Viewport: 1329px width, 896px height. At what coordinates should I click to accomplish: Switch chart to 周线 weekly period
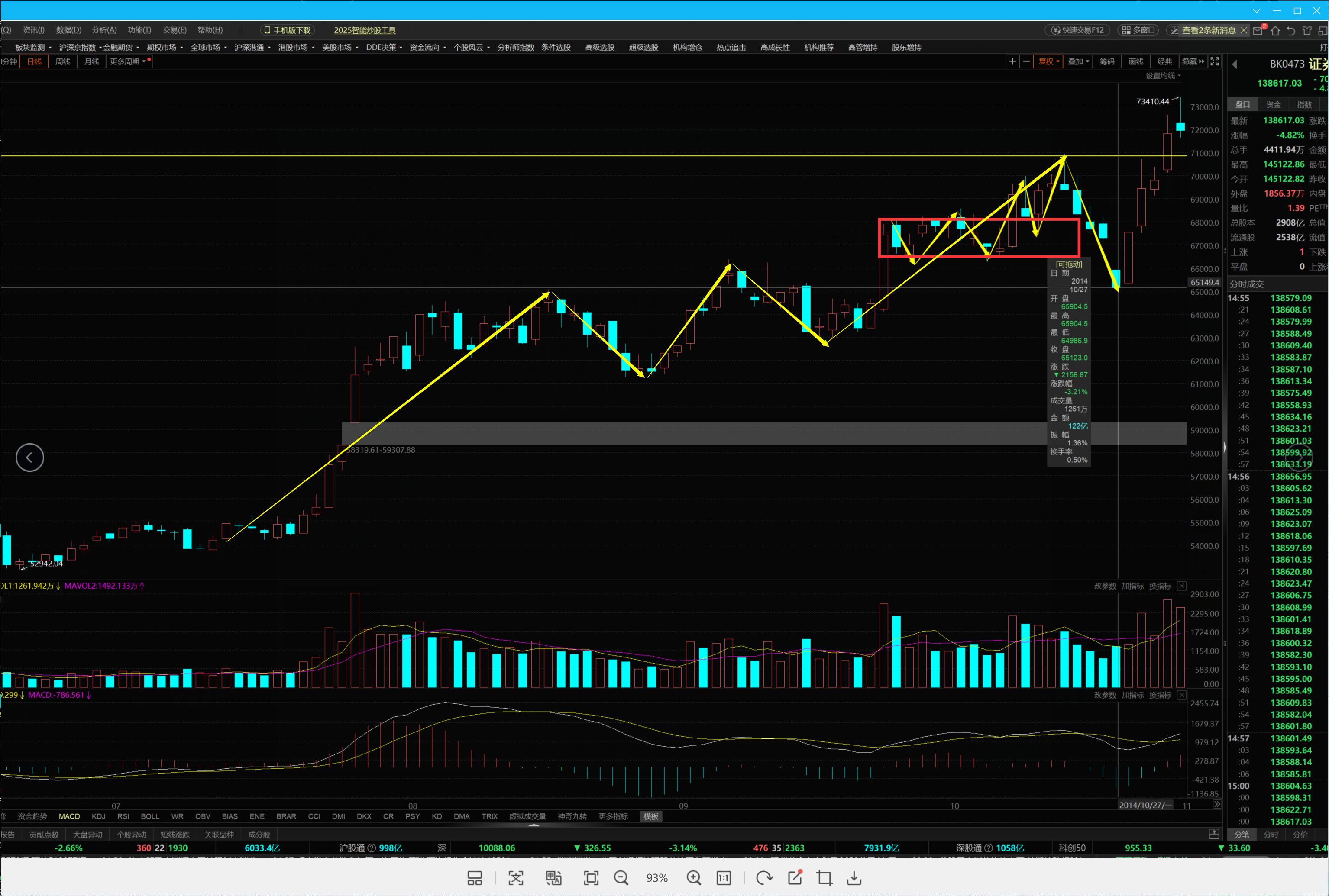point(63,61)
